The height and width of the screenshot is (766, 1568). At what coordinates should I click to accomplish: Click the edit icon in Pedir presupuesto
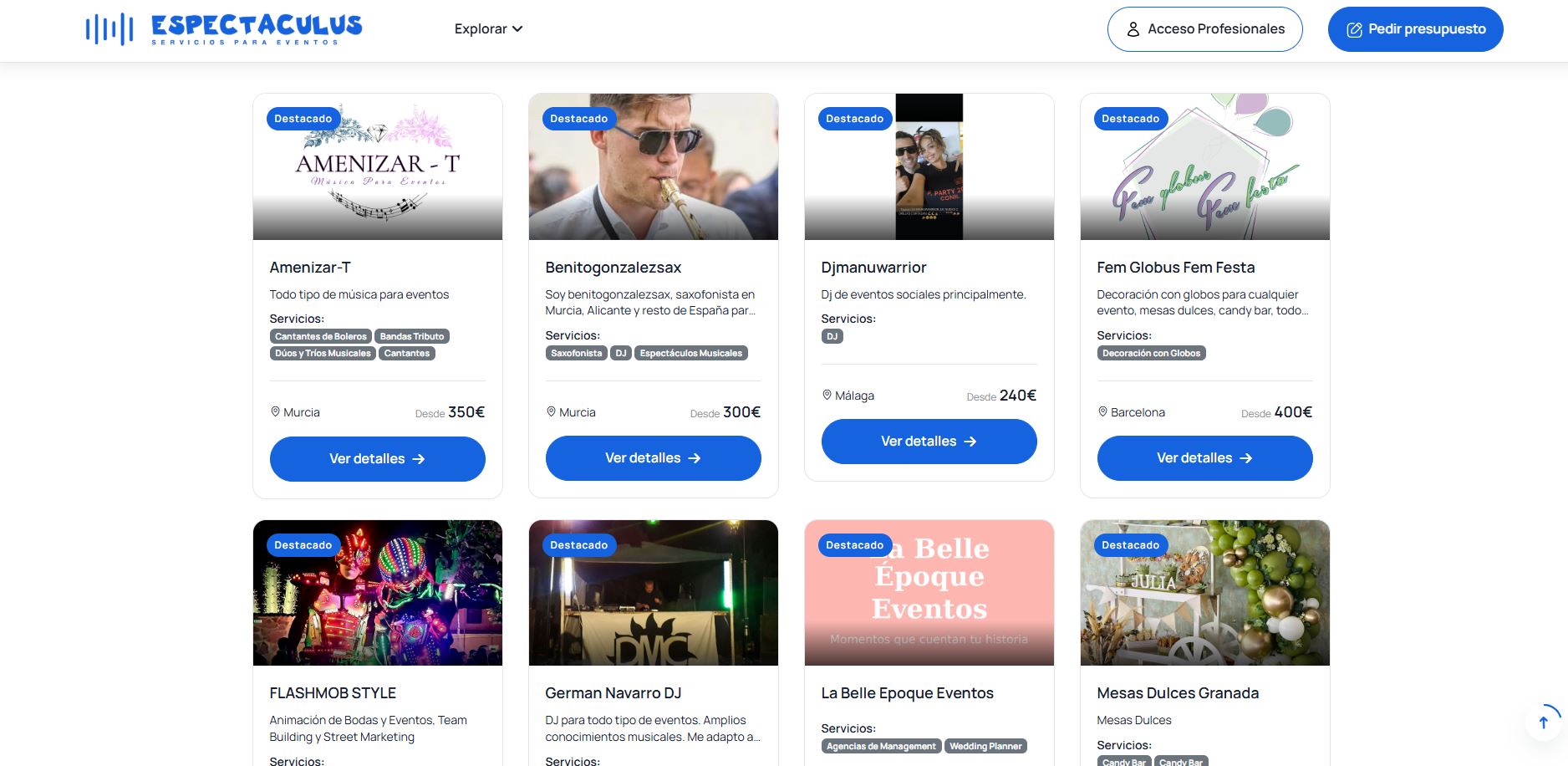1354,29
